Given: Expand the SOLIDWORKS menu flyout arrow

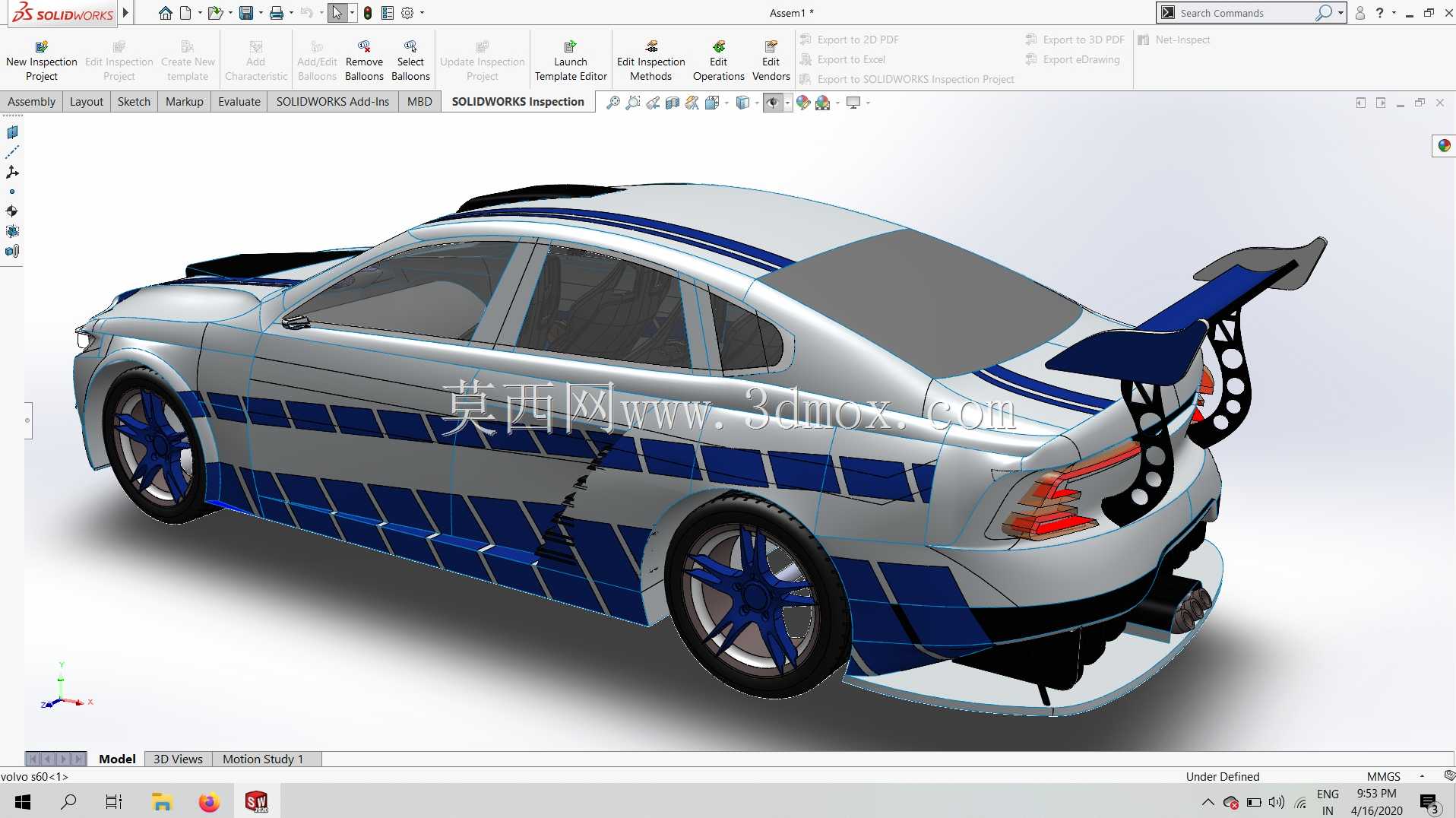Looking at the screenshot, I should point(125,13).
